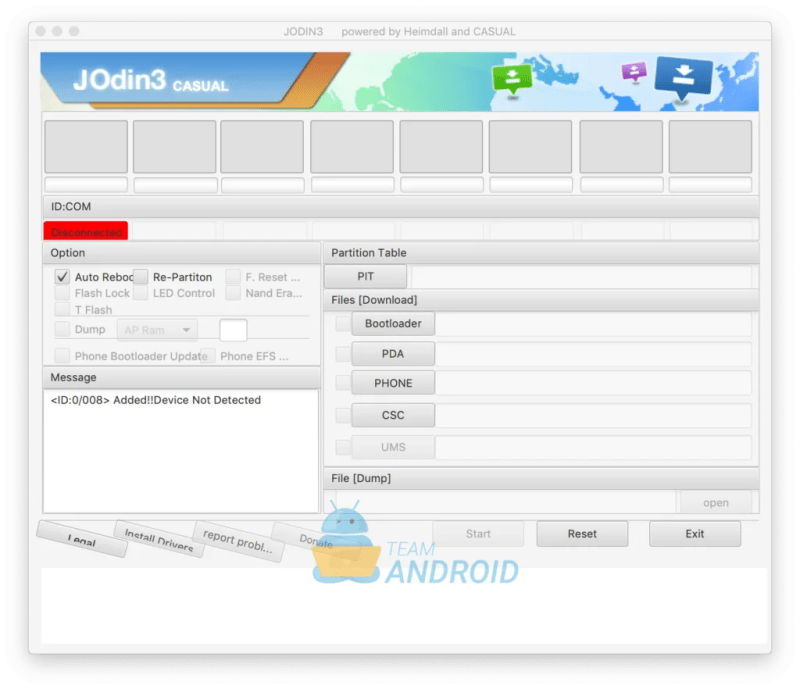
Task: Click the File [Dump] section header
Action: tap(361, 479)
